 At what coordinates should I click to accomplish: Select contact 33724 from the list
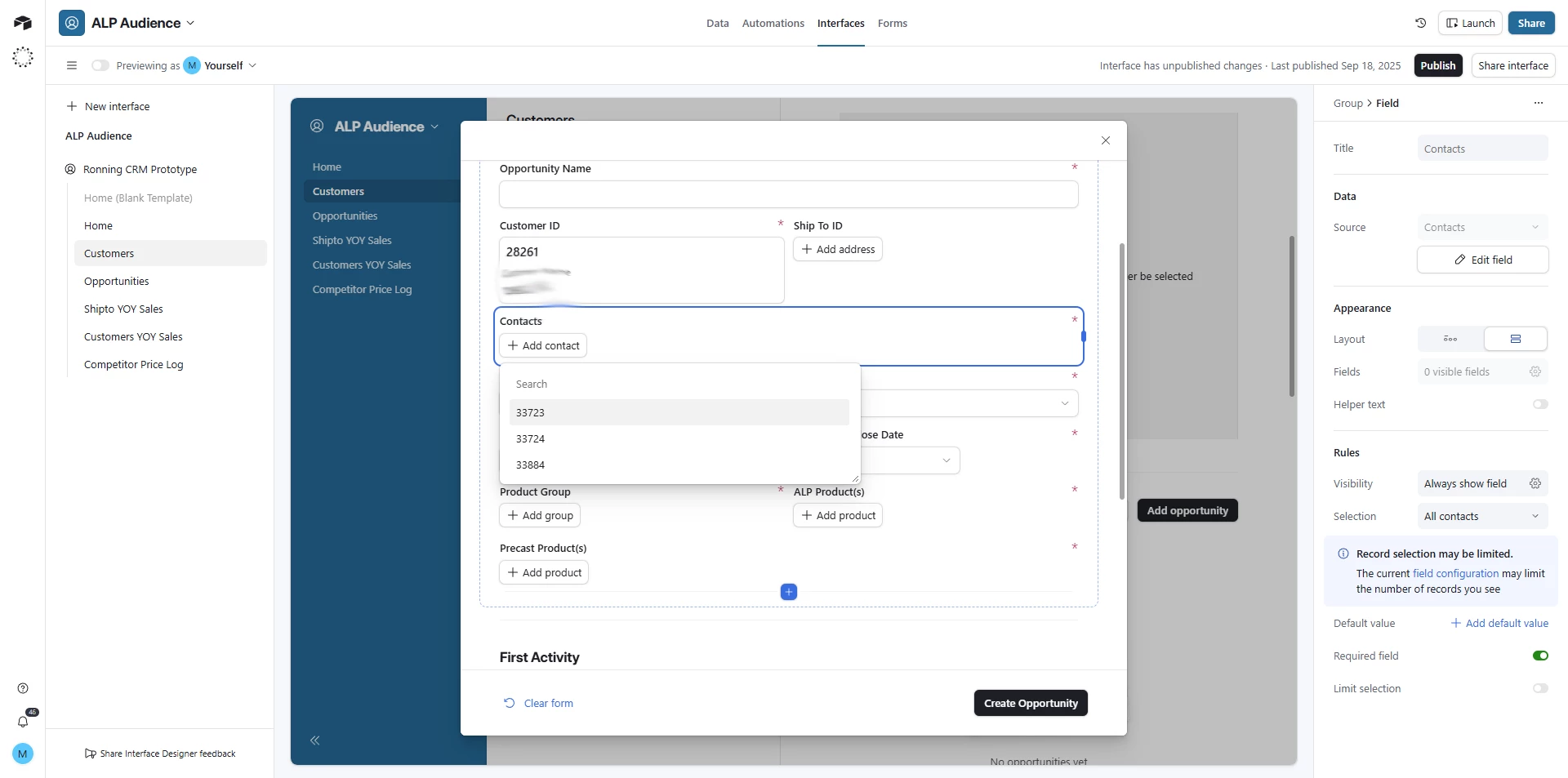(679, 438)
